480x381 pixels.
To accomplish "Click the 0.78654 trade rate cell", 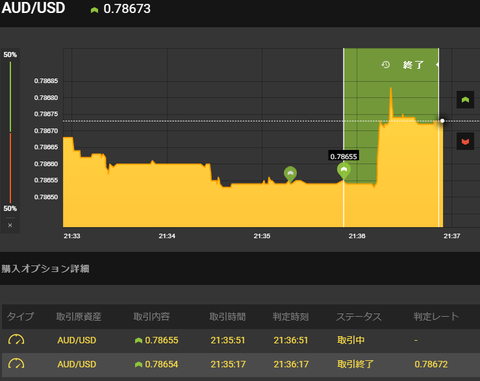I will pyautogui.click(x=162, y=364).
